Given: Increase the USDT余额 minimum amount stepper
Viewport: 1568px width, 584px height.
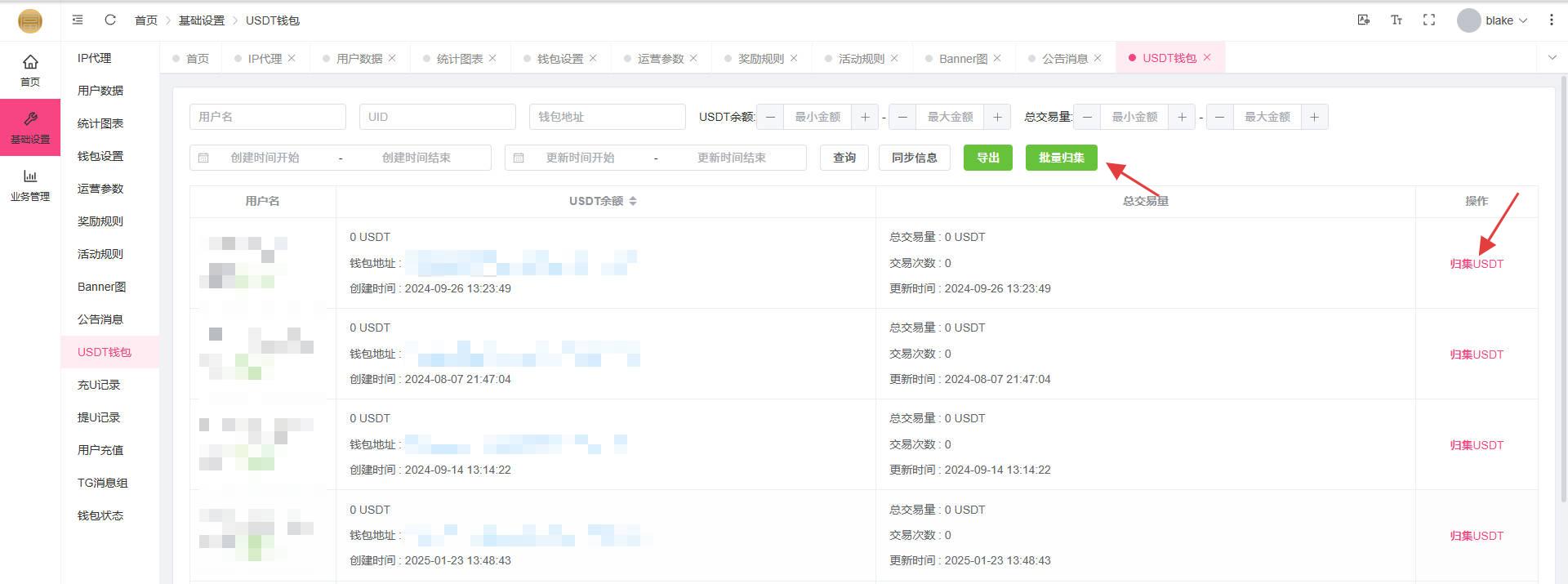Looking at the screenshot, I should point(865,117).
